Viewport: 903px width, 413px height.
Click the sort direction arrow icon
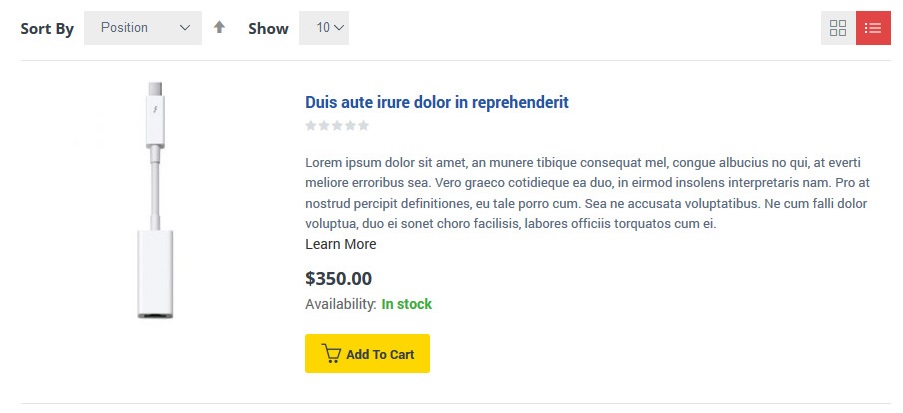(220, 28)
